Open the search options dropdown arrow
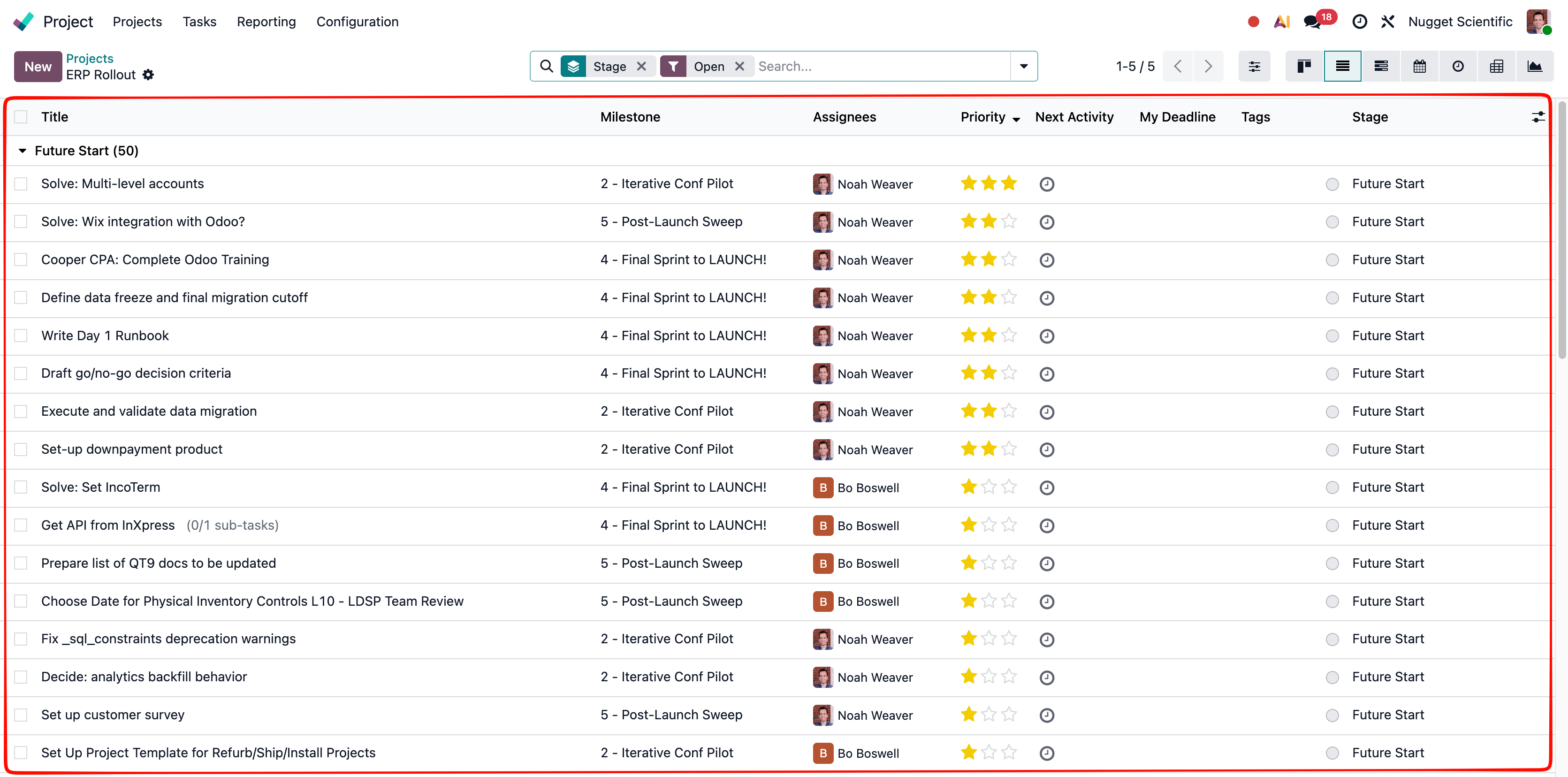Screen dimensions: 1568x777 (x=1024, y=66)
